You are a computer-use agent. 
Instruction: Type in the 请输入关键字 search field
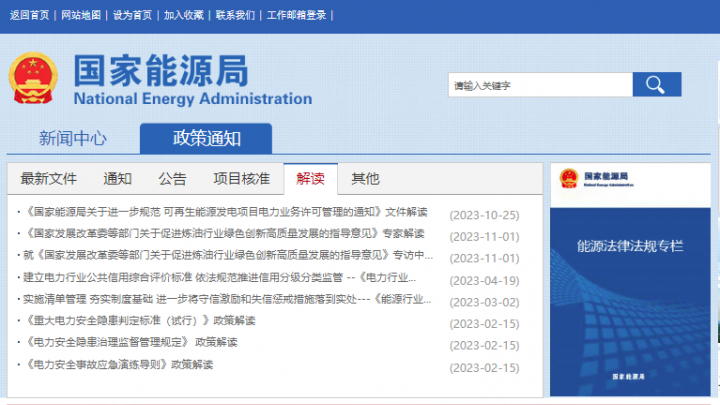540,86
